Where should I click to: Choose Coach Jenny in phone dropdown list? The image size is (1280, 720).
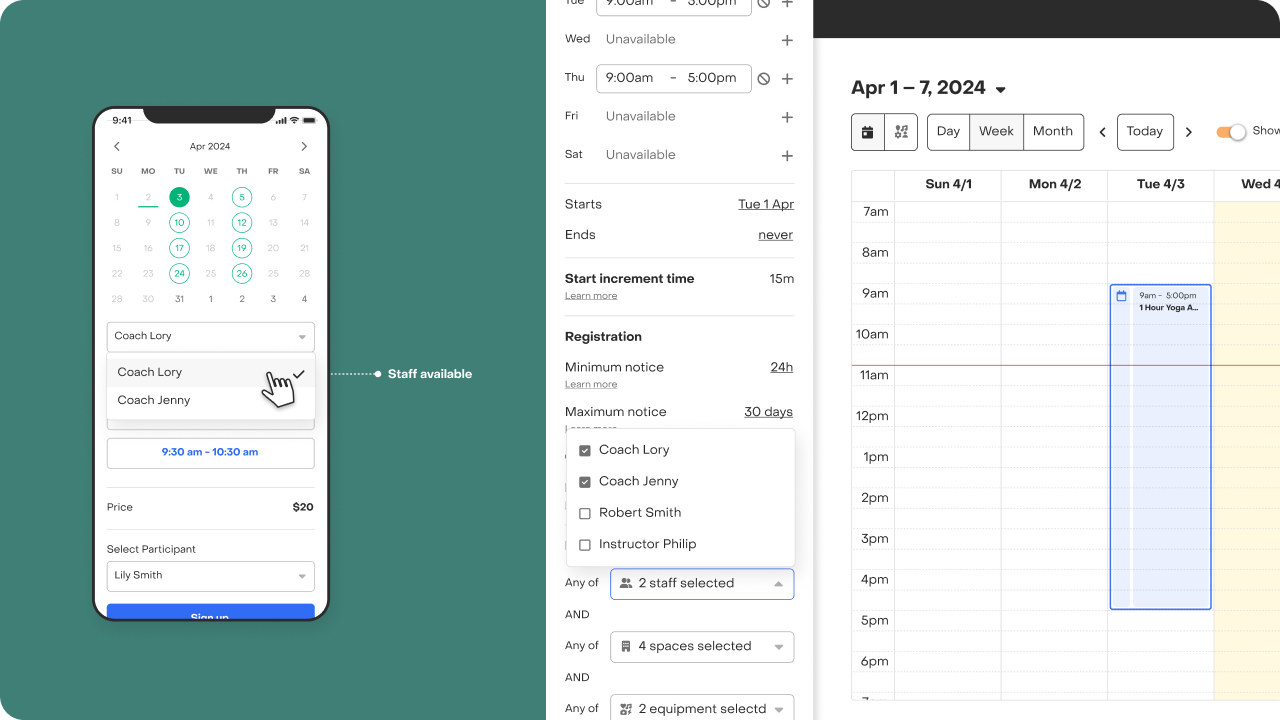pyautogui.click(x=211, y=400)
